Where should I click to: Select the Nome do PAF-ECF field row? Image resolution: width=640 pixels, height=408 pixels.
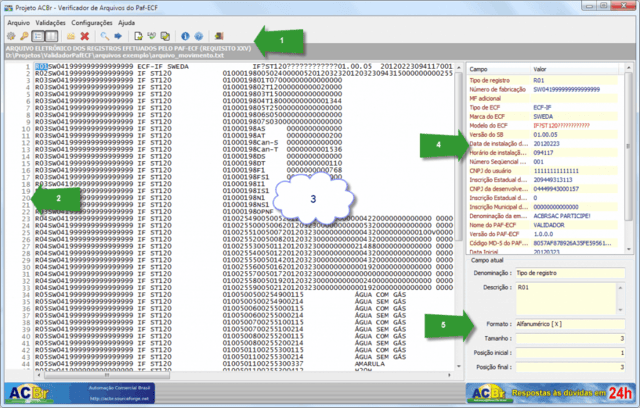click(543, 225)
